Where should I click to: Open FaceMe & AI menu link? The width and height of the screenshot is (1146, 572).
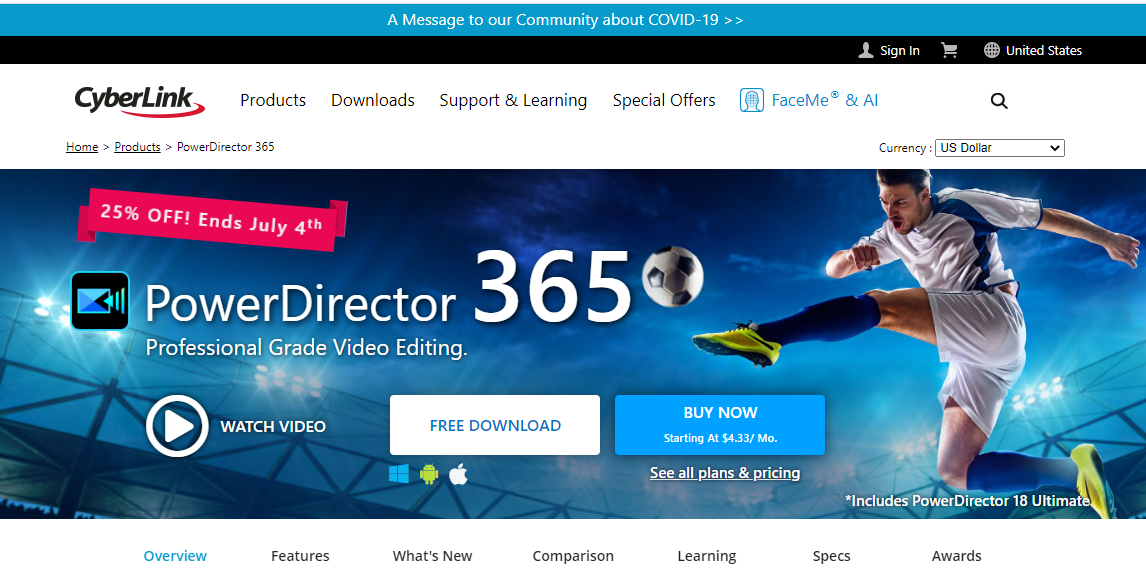[x=825, y=100]
